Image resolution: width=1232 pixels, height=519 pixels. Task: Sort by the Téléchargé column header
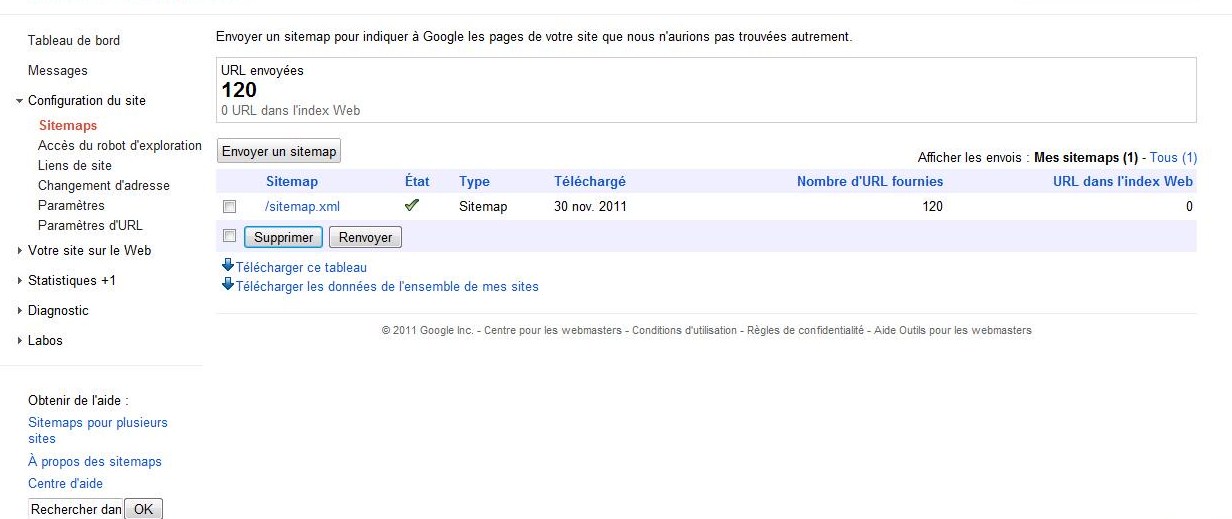(590, 182)
